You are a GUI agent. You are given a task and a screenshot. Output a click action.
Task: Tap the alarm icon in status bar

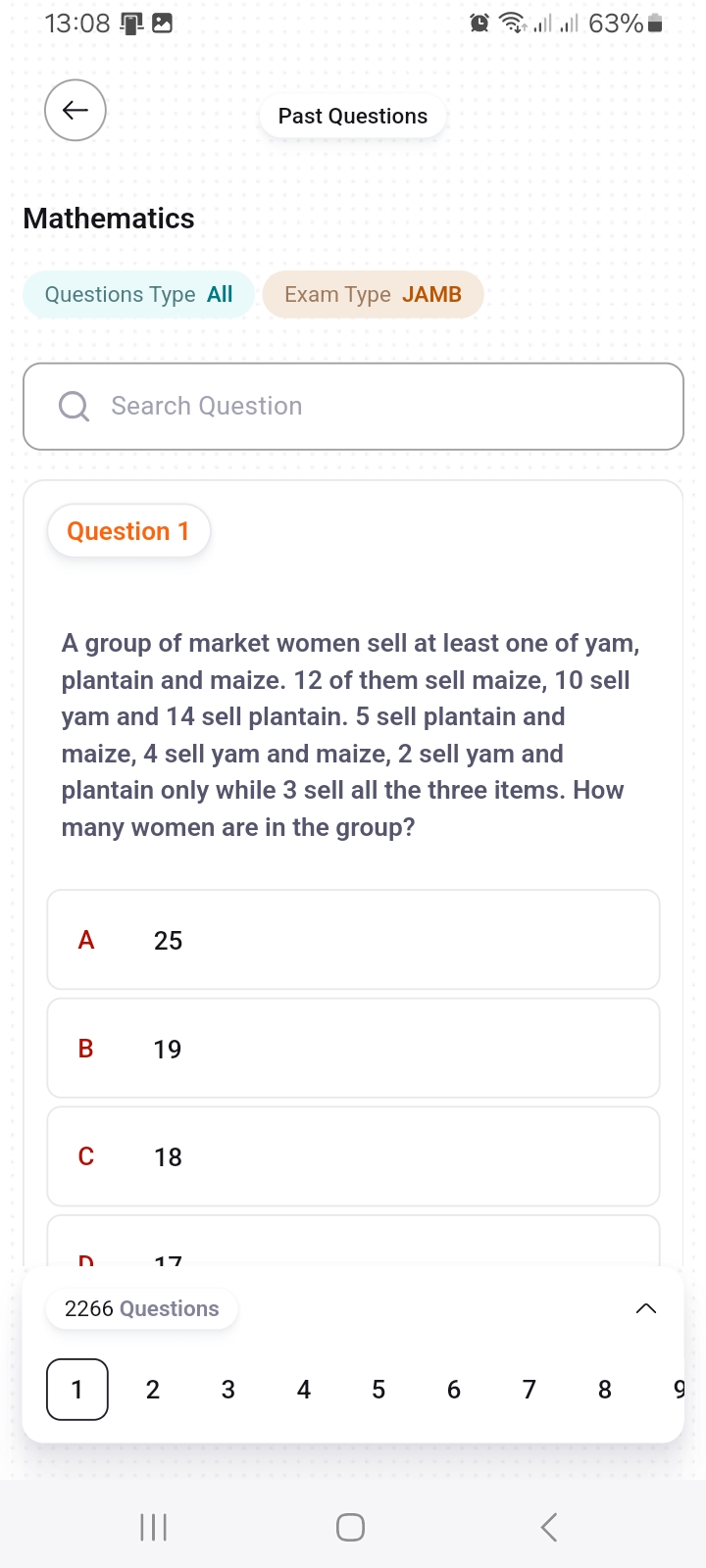click(479, 23)
